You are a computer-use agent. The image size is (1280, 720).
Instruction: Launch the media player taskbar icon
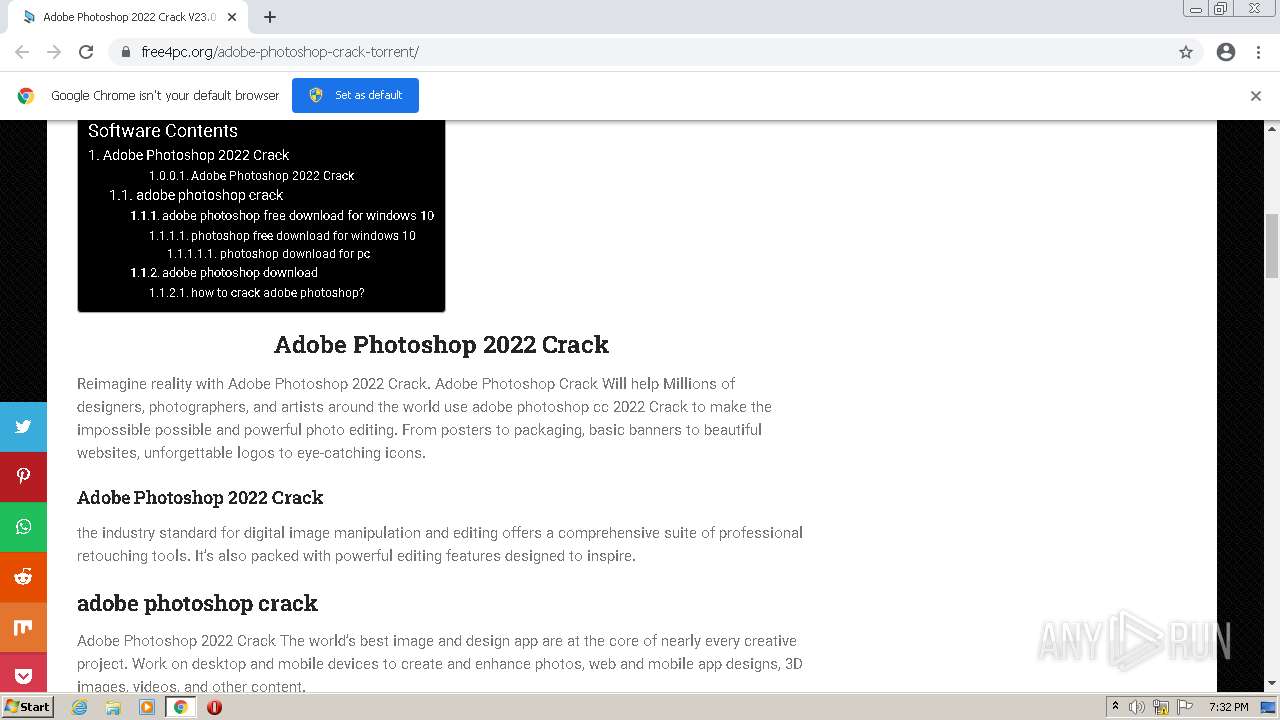(x=147, y=707)
